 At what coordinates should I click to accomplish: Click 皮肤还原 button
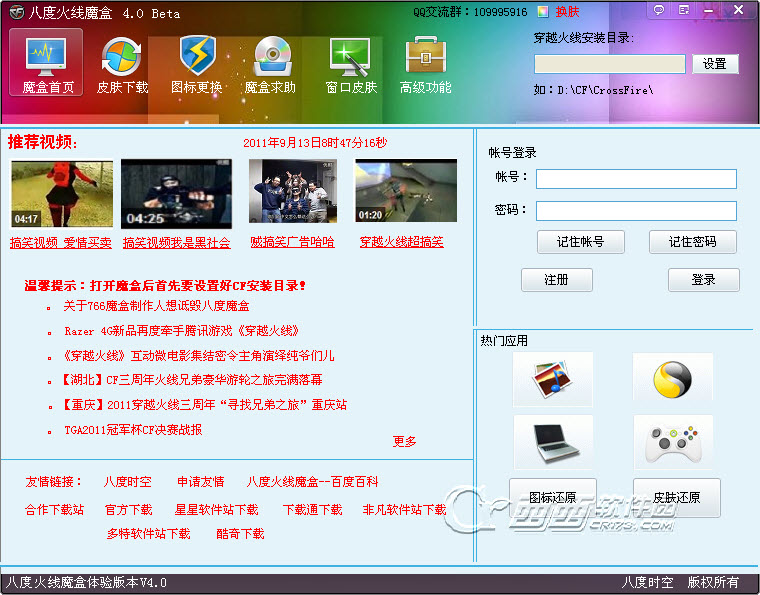677,498
